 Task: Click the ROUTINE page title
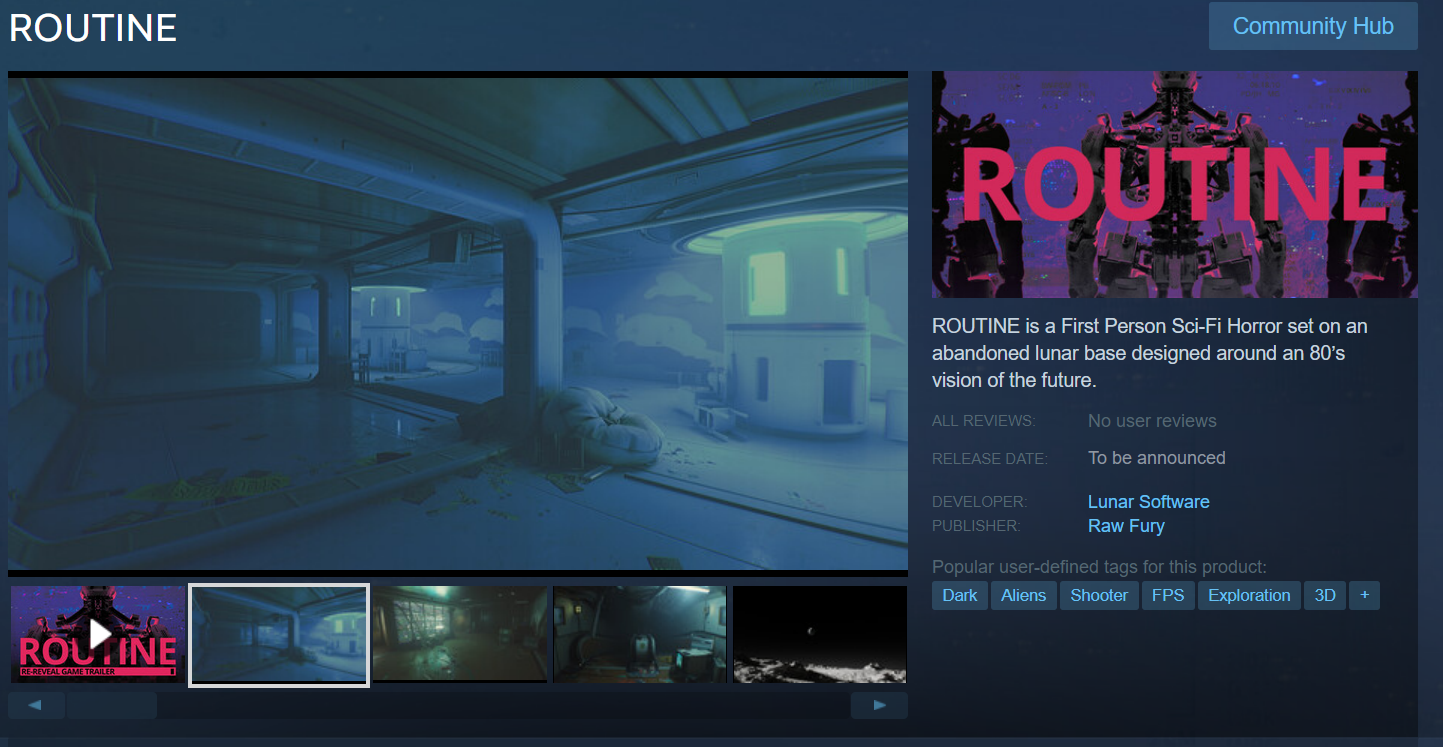point(93,28)
